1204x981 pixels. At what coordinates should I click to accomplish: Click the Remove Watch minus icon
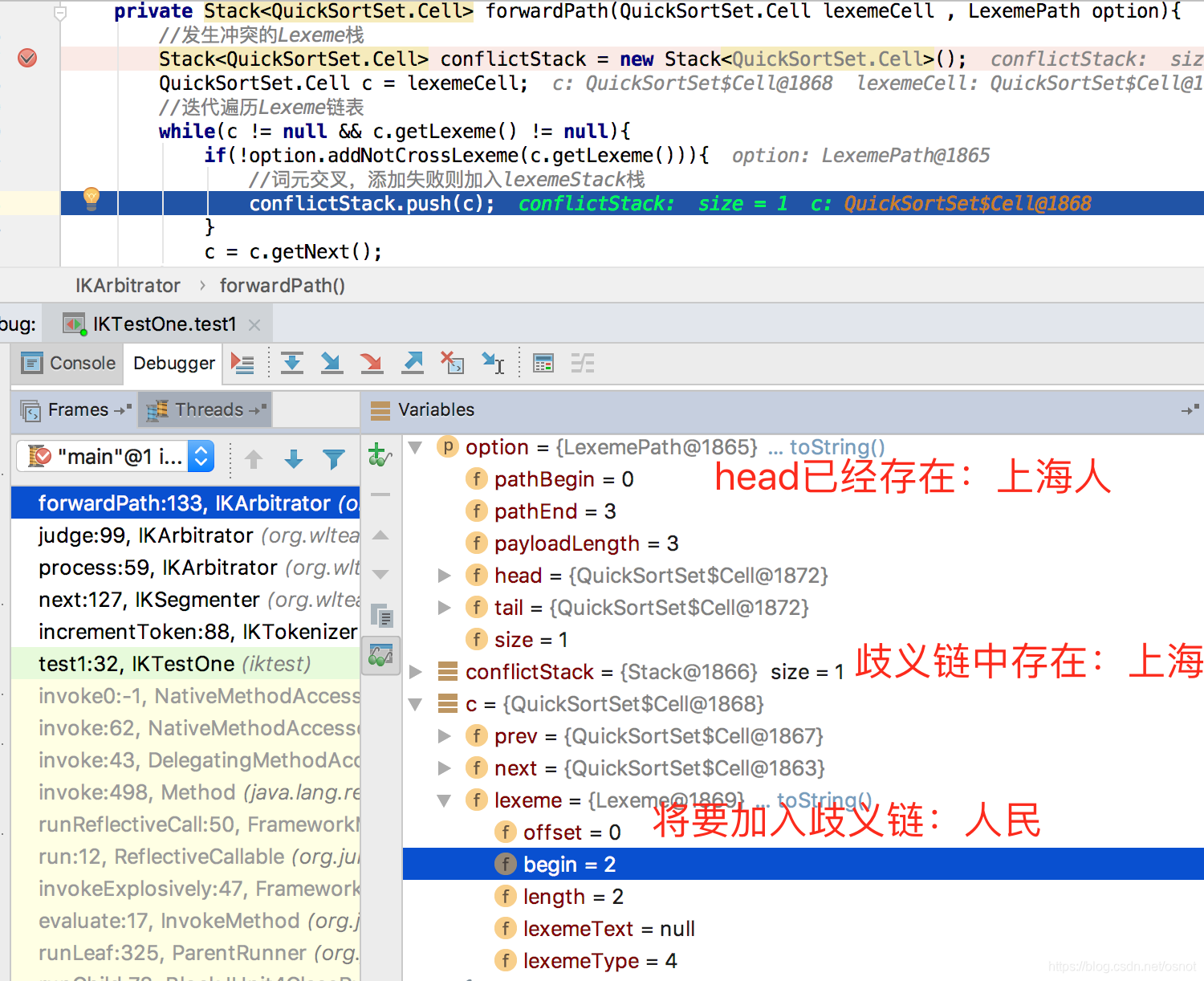pos(380,495)
